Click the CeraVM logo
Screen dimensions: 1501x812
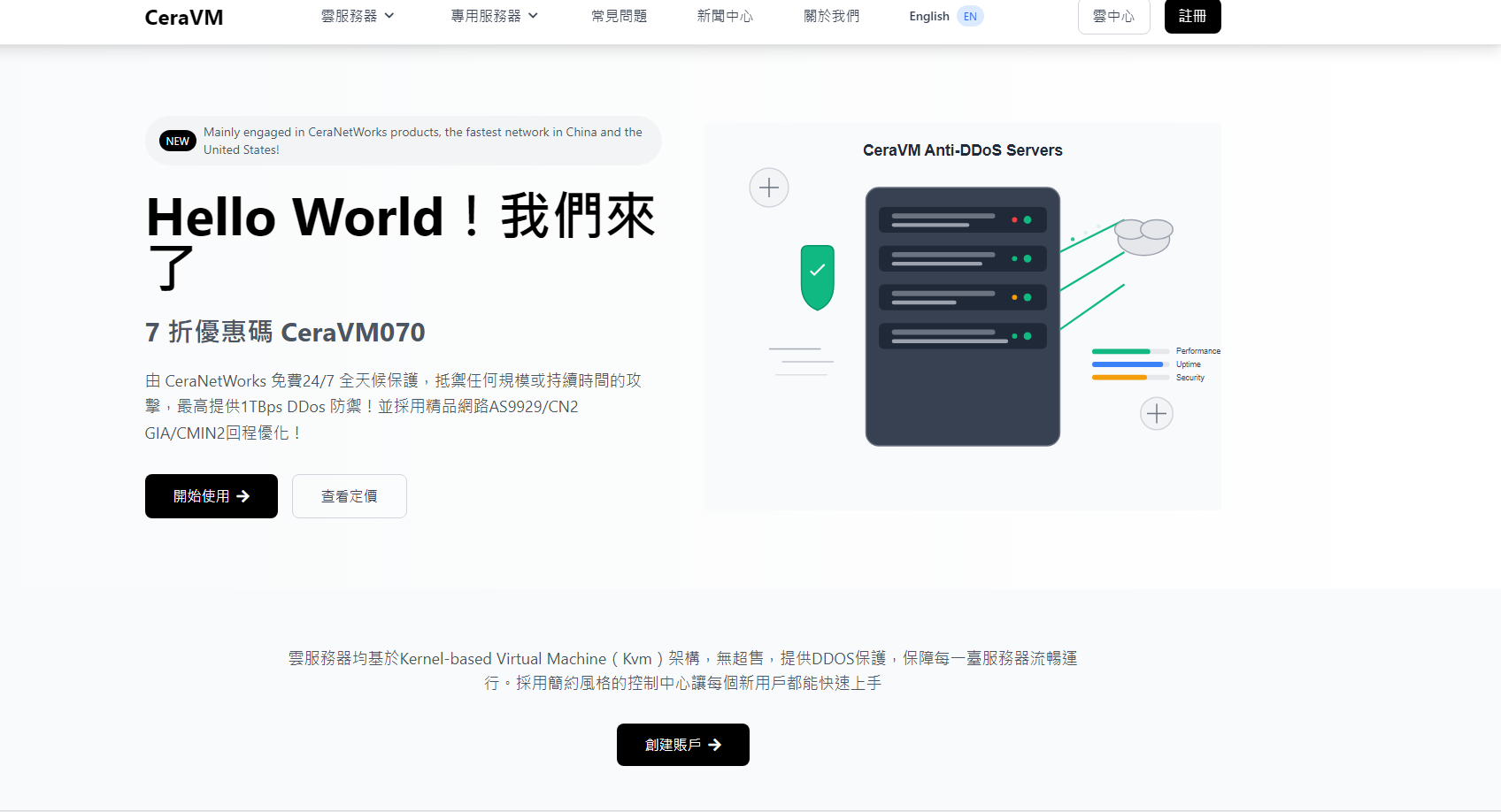[x=184, y=17]
